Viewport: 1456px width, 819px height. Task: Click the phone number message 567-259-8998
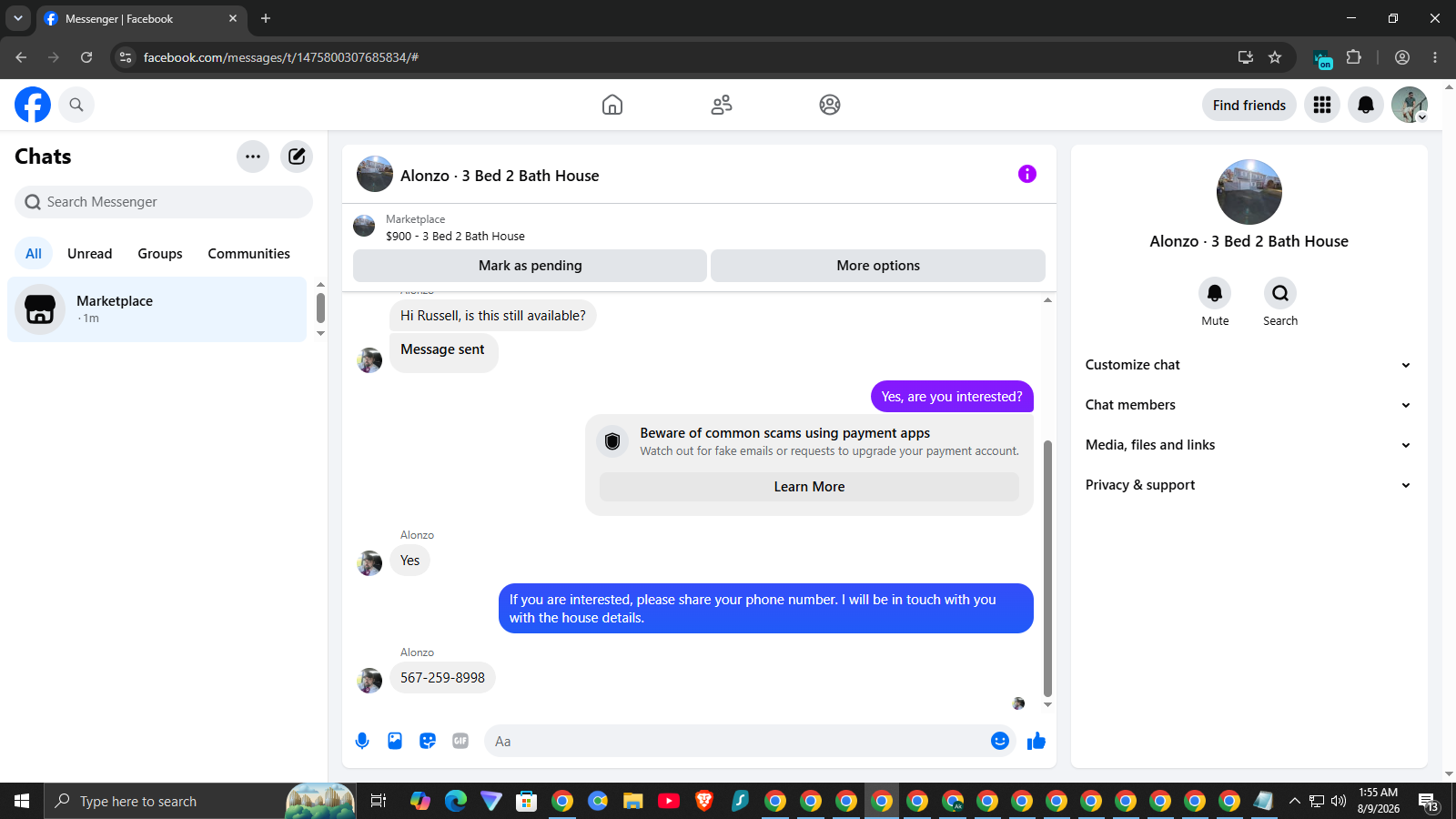pyautogui.click(x=442, y=678)
